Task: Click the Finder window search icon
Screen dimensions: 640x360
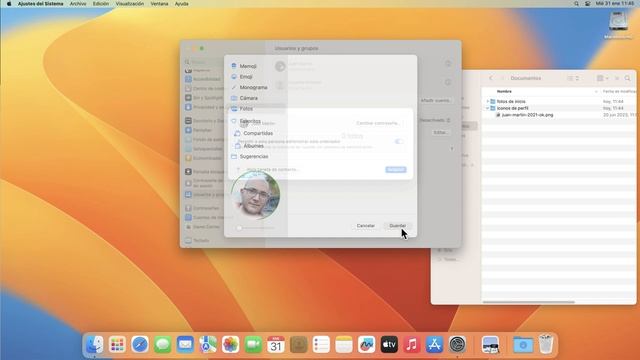Action: point(627,78)
